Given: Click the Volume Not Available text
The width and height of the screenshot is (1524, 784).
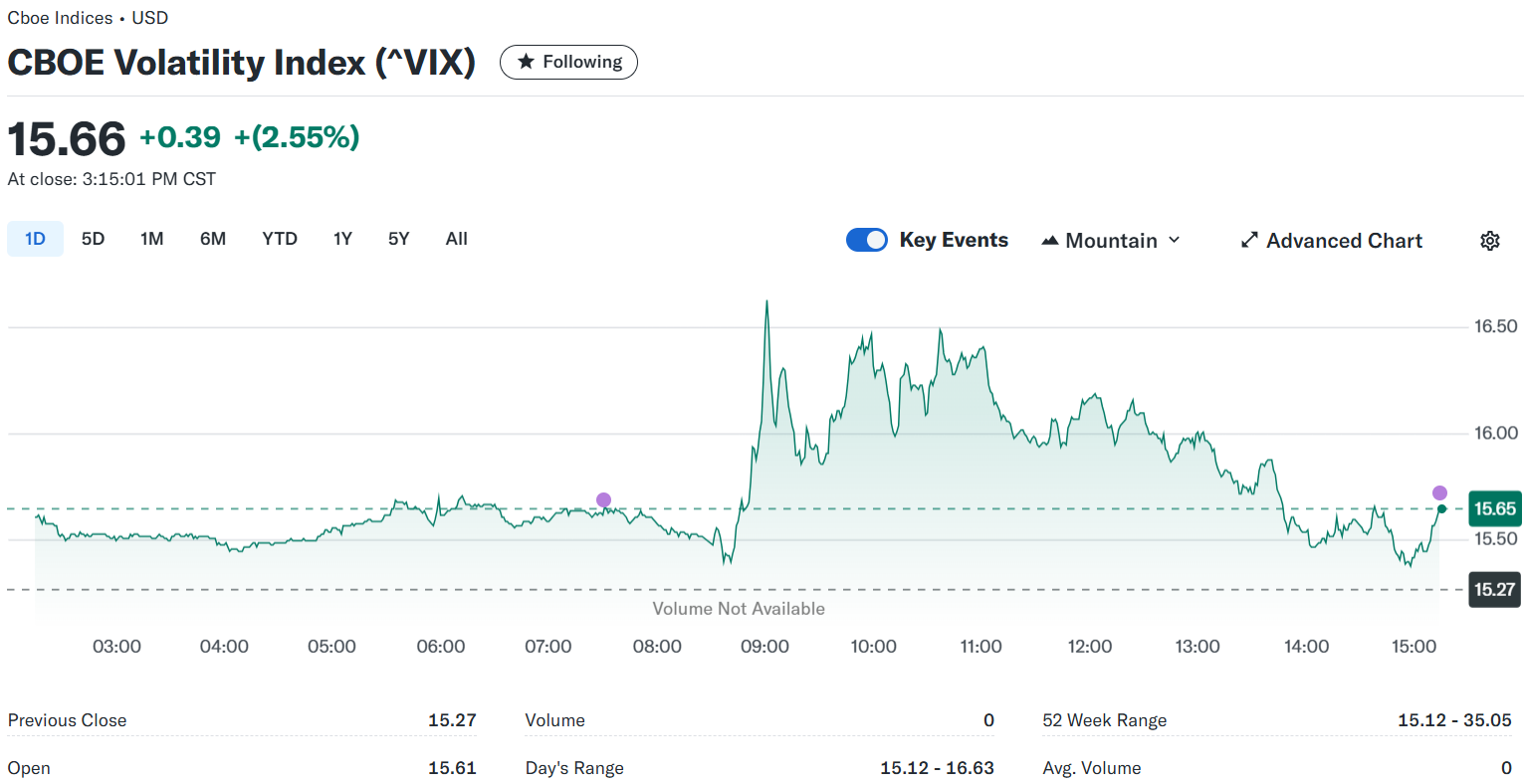Looking at the screenshot, I should tap(739, 609).
